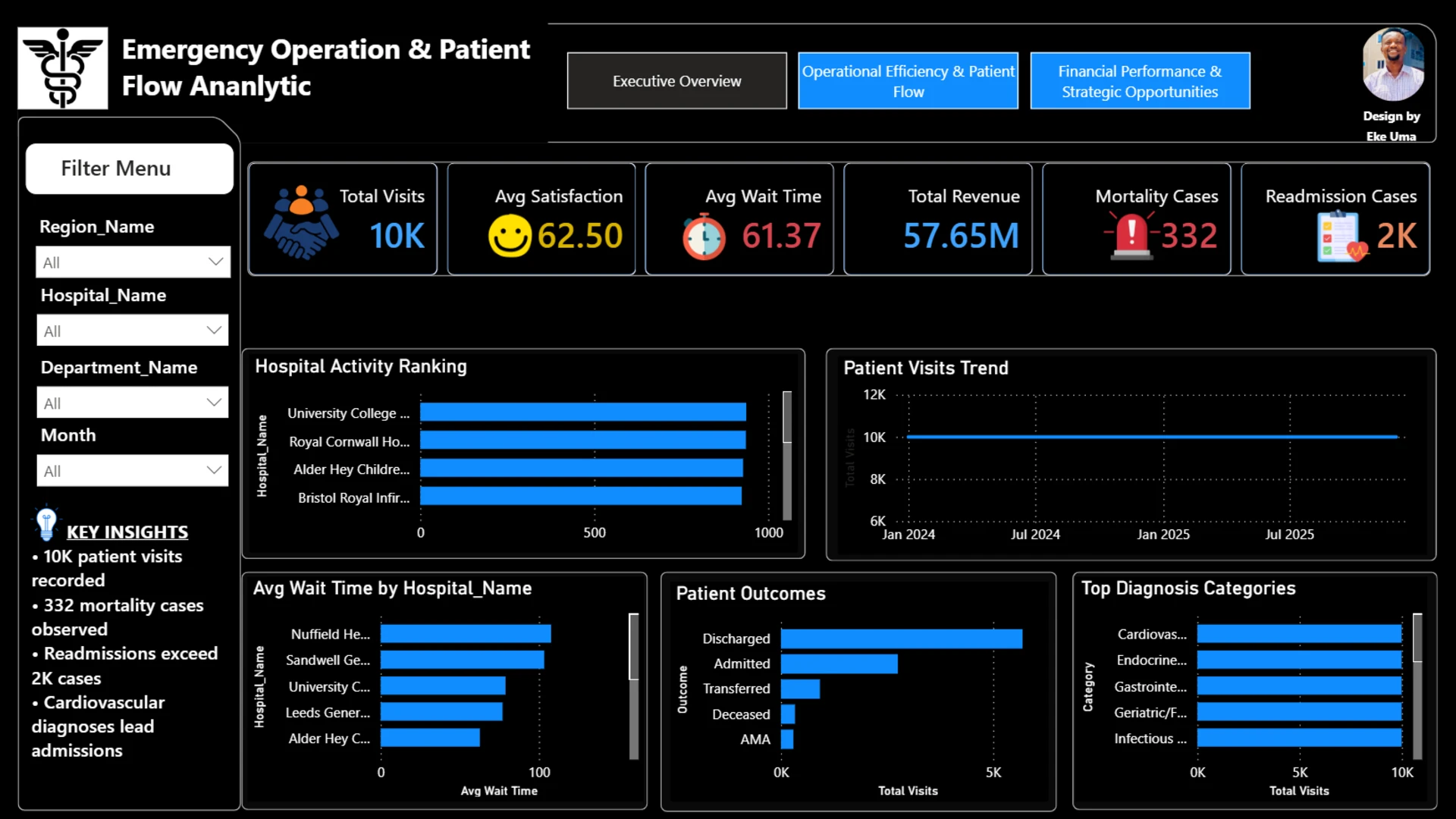Click the red alarm siren Mortality icon
The image size is (1456, 819).
pos(1131,236)
